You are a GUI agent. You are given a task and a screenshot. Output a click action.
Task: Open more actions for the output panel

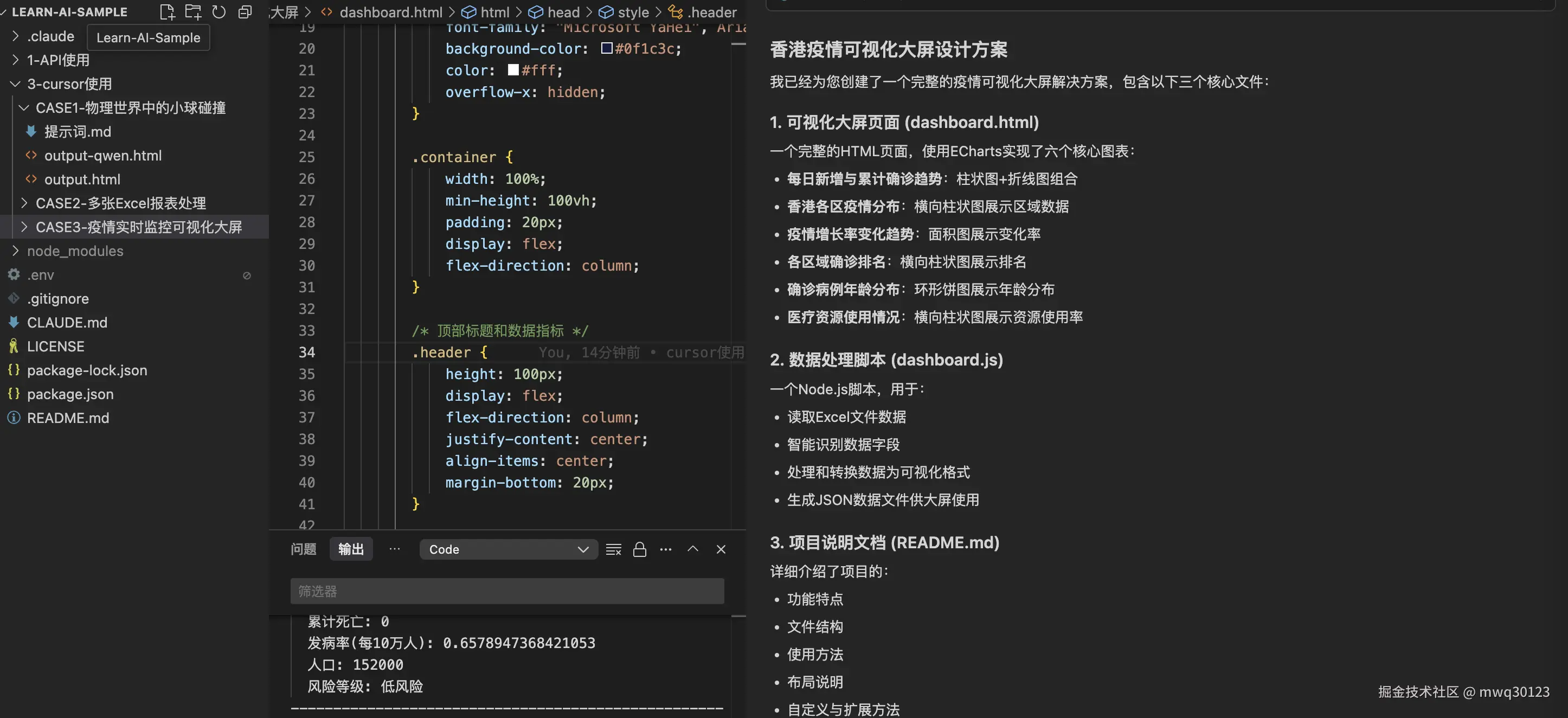(x=665, y=549)
